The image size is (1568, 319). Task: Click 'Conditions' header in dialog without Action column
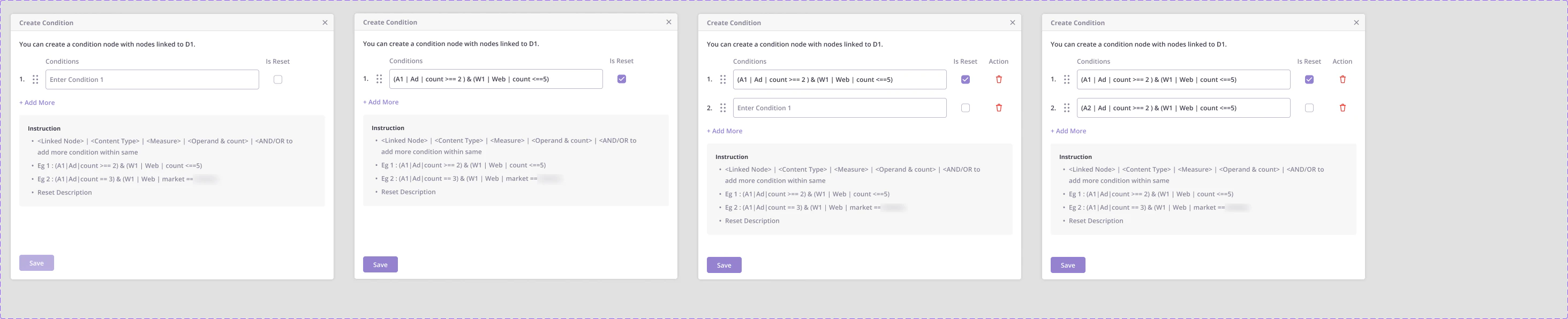(x=406, y=61)
